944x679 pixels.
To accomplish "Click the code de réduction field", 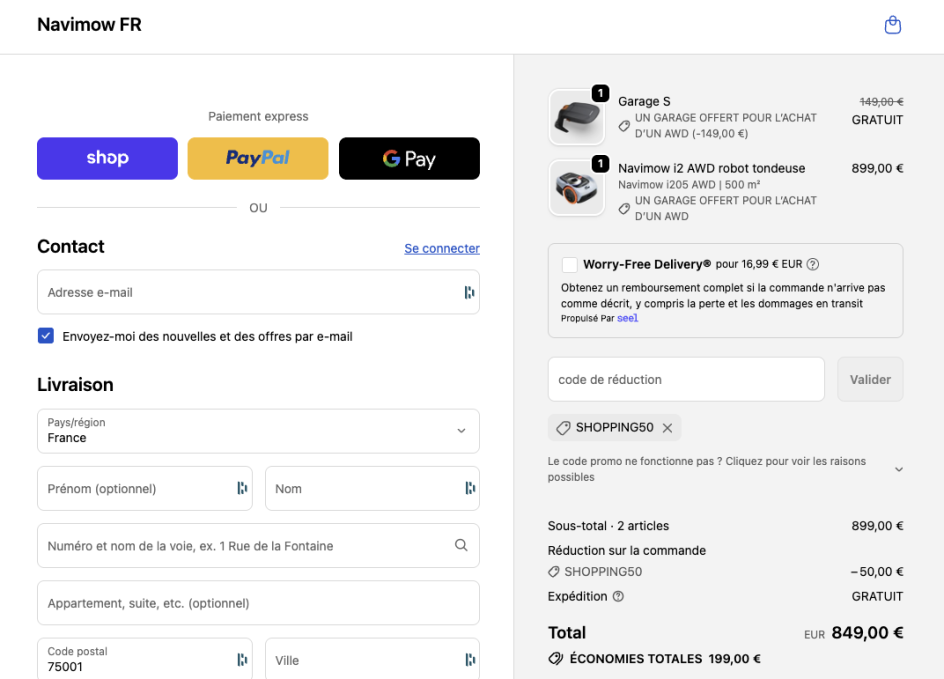I will (686, 379).
